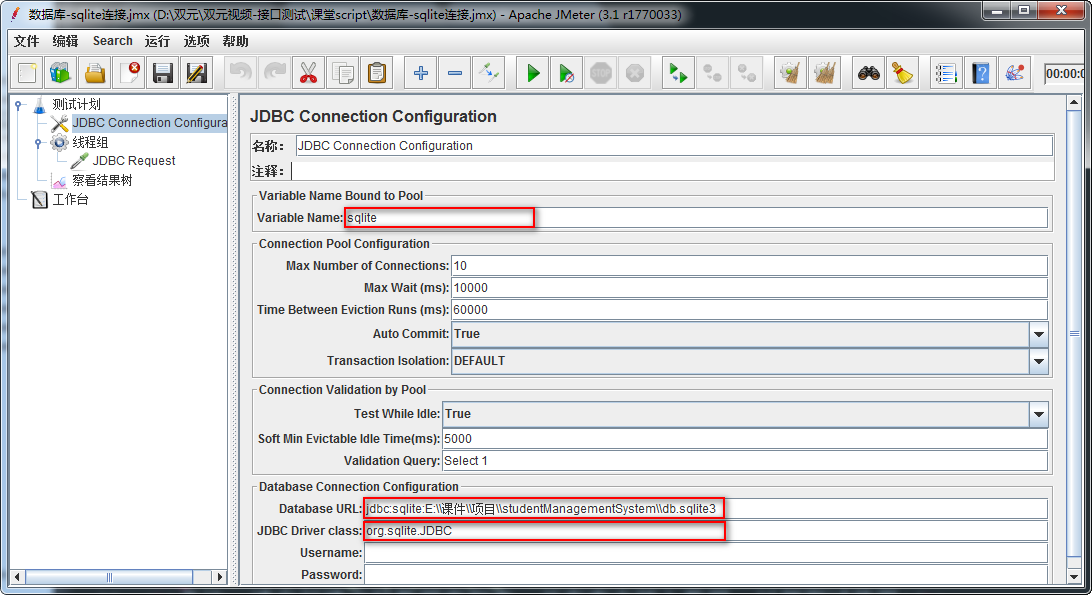Collapse the 测试计划 tree node

pos(19,105)
